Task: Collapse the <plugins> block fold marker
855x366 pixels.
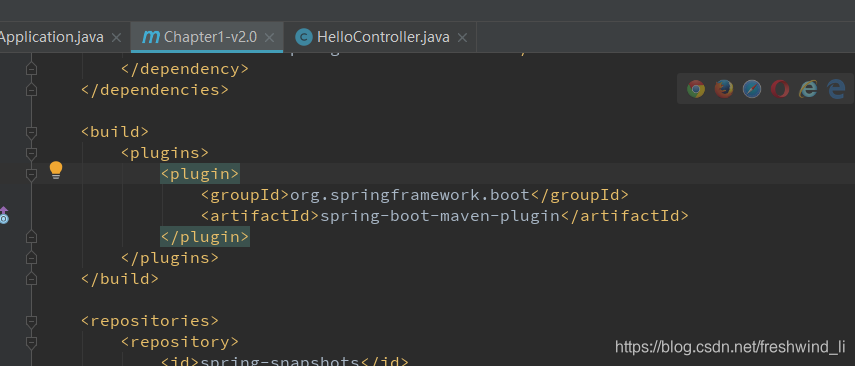Action: click(x=32, y=153)
